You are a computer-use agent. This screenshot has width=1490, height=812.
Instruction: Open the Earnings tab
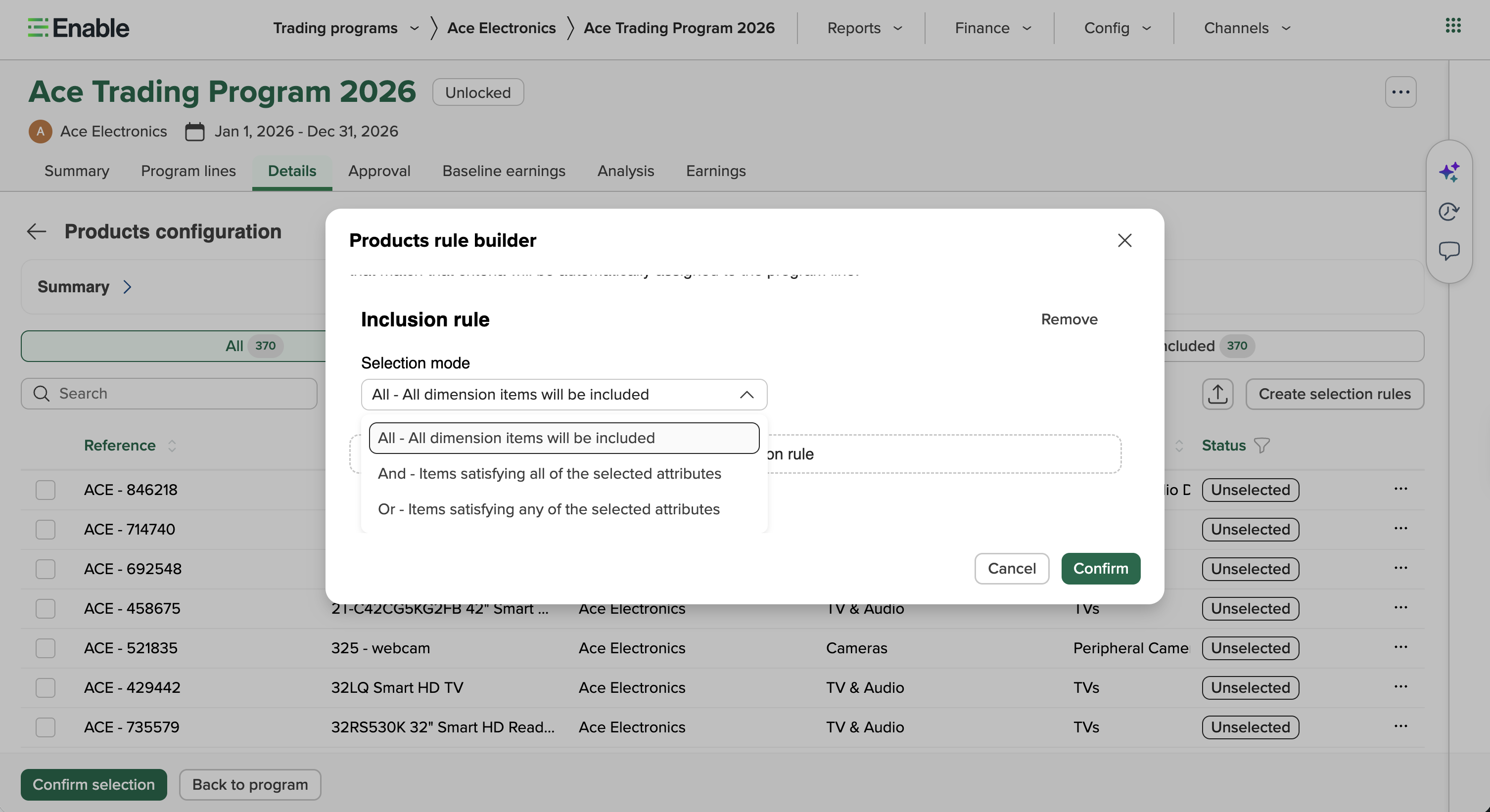click(x=716, y=171)
